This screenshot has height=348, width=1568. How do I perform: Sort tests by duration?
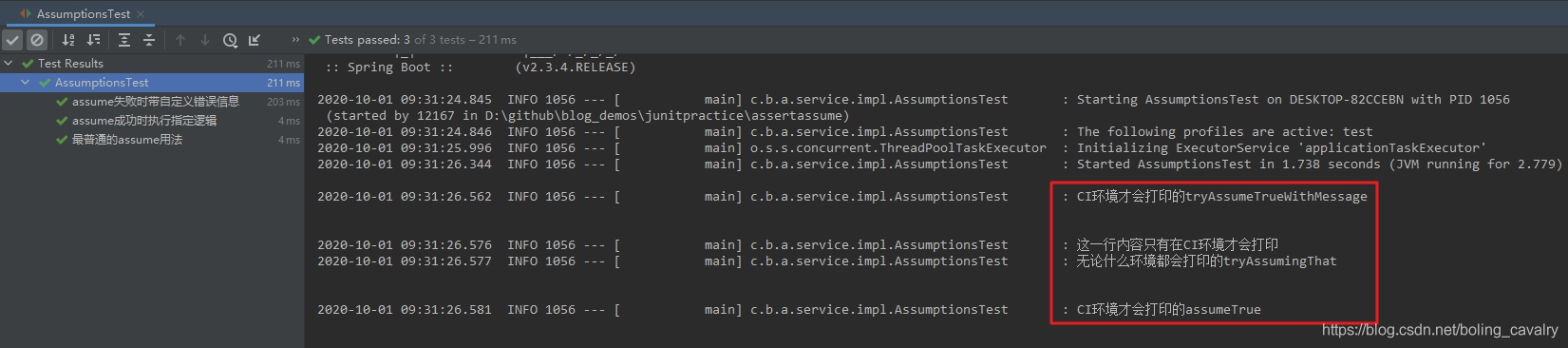[x=93, y=40]
